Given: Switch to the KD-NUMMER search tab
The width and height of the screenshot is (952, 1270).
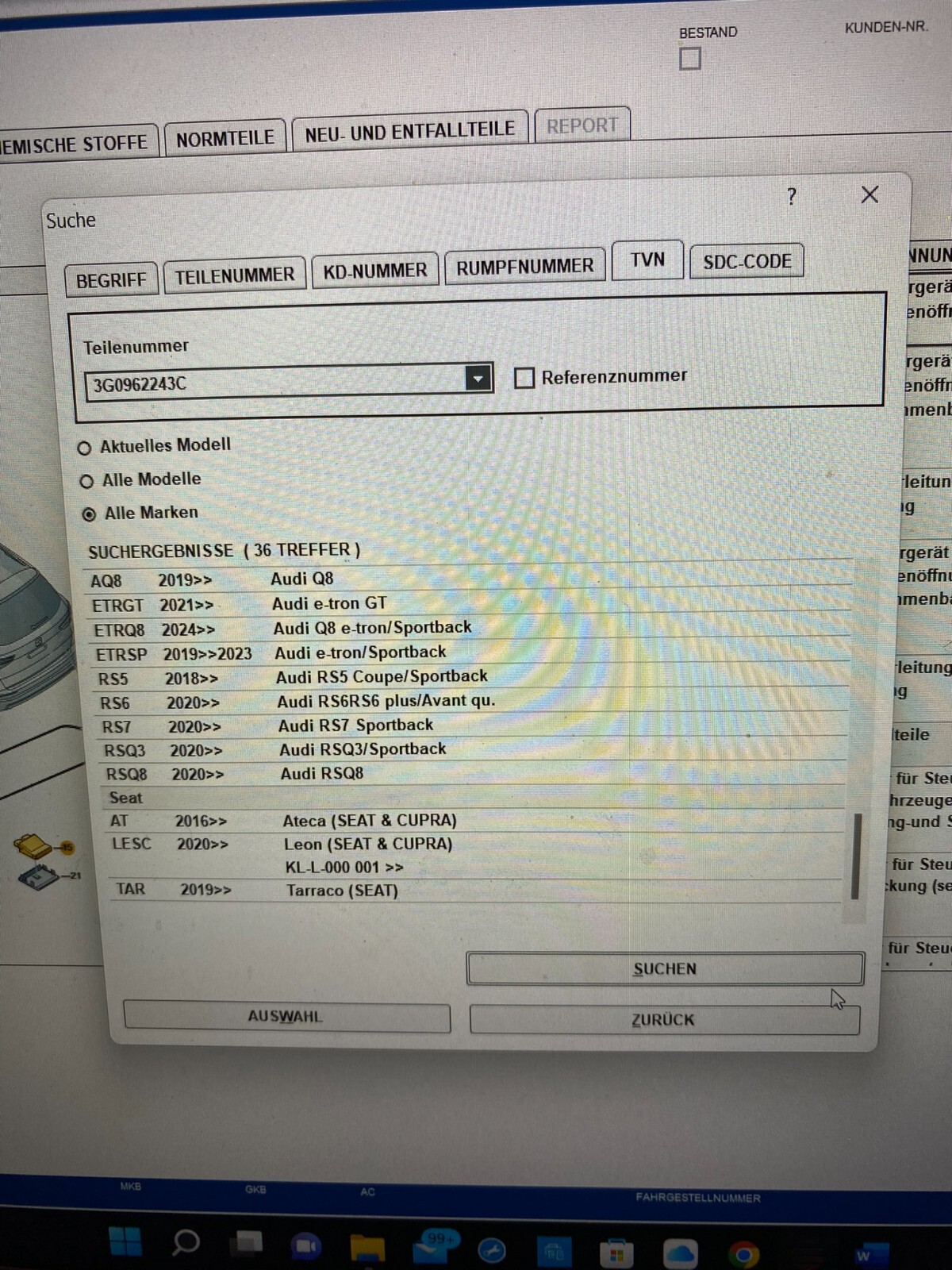Looking at the screenshot, I should 374,271.
